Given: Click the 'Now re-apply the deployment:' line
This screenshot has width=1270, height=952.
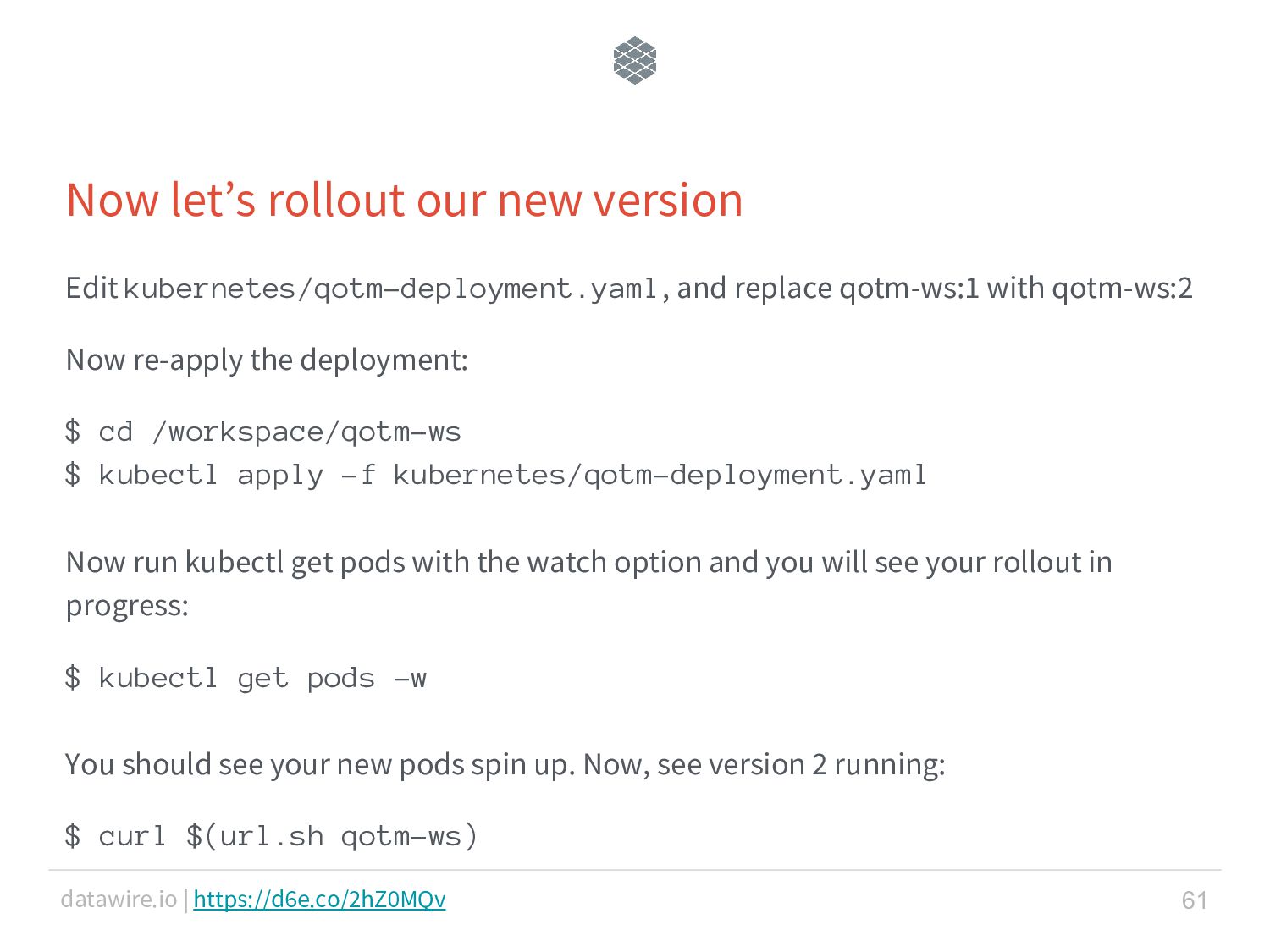Looking at the screenshot, I should click(267, 360).
